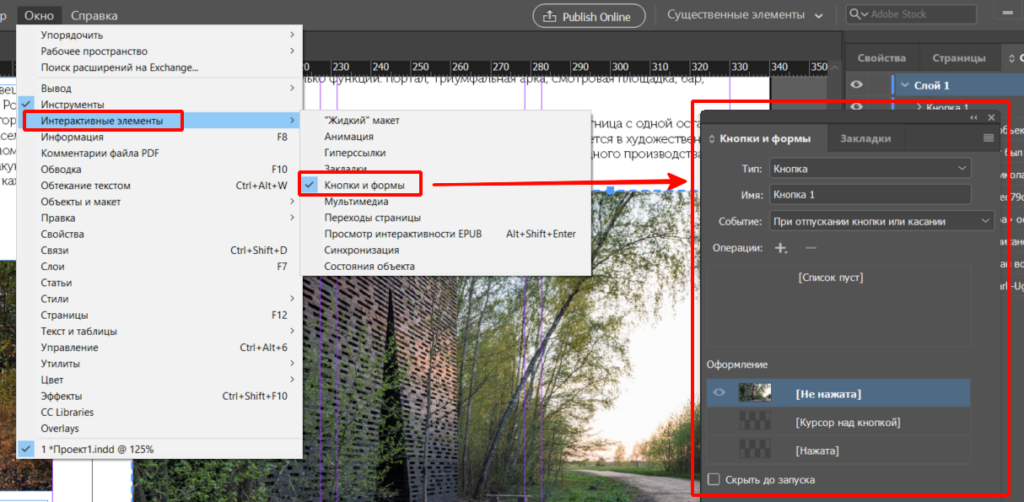Click the [Курсор над кнопкой] state thumbnail
Viewport: 1024px width, 502px height.
pos(753,422)
